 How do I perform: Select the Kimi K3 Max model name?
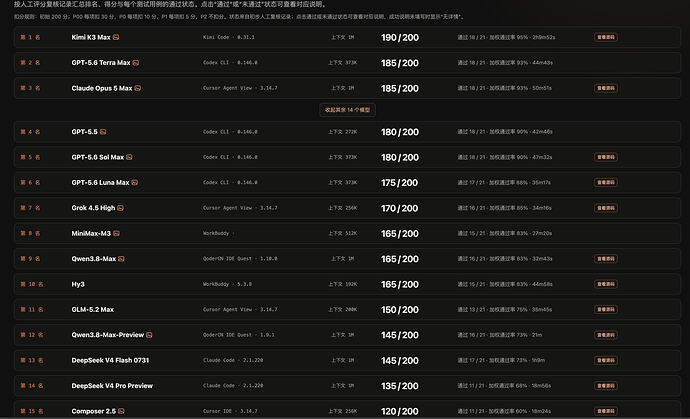point(91,37)
